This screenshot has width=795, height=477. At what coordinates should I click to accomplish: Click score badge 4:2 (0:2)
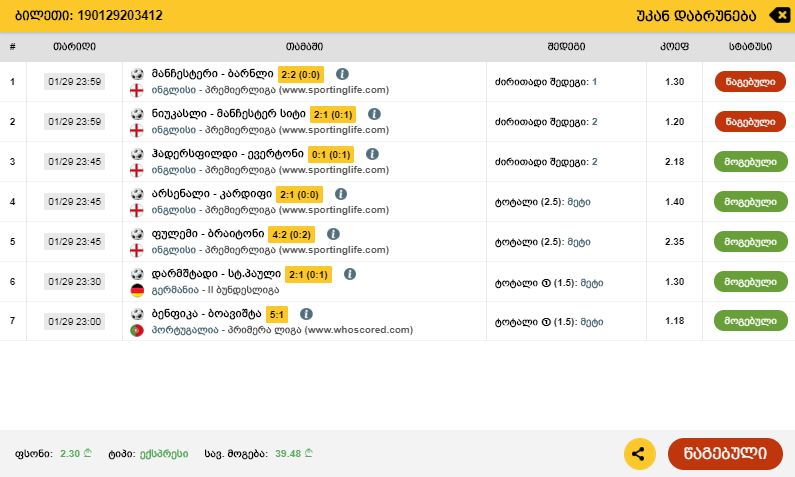point(292,235)
